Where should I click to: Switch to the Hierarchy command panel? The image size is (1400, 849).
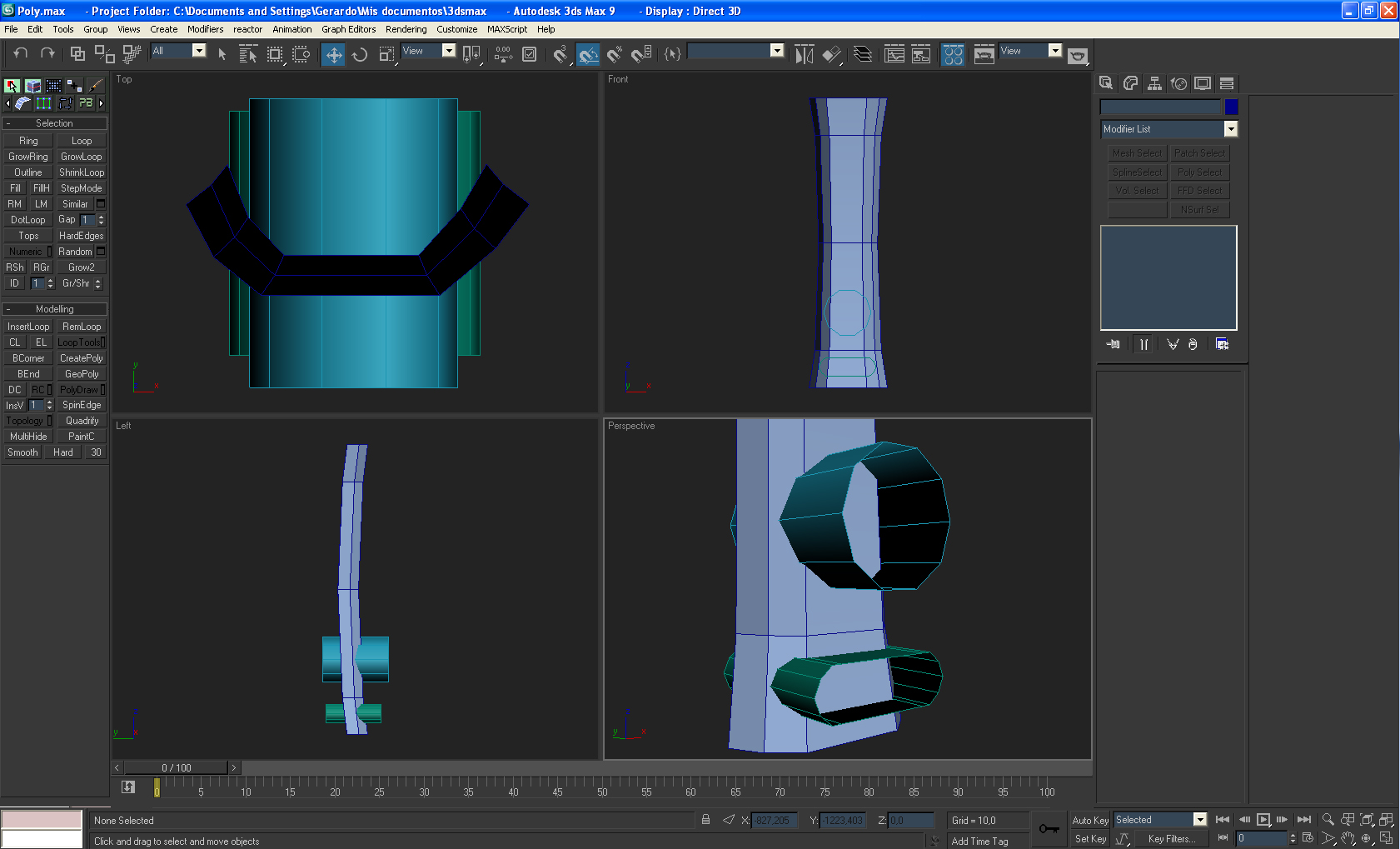(x=1154, y=83)
